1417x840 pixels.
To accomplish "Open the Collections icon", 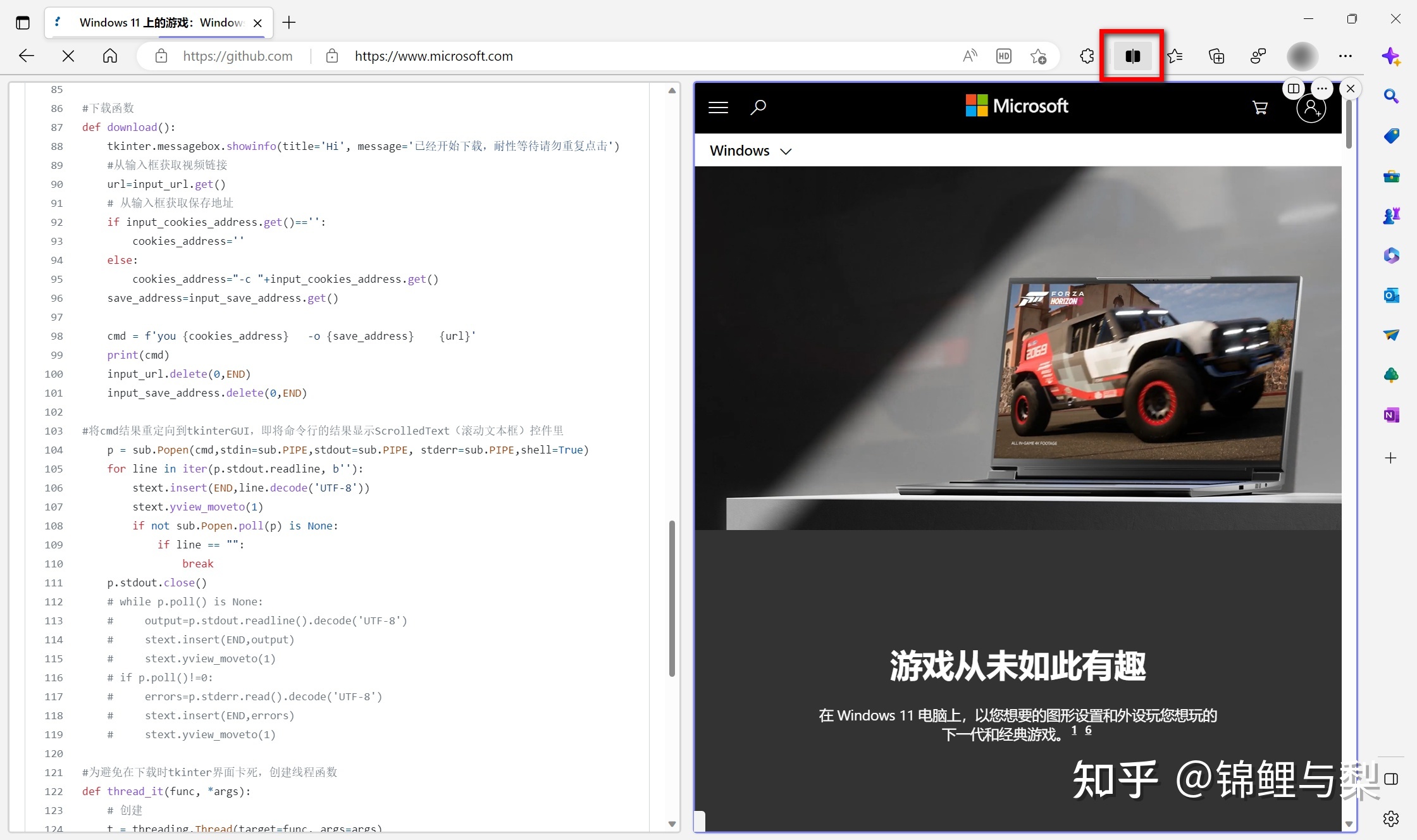I will [x=1216, y=56].
